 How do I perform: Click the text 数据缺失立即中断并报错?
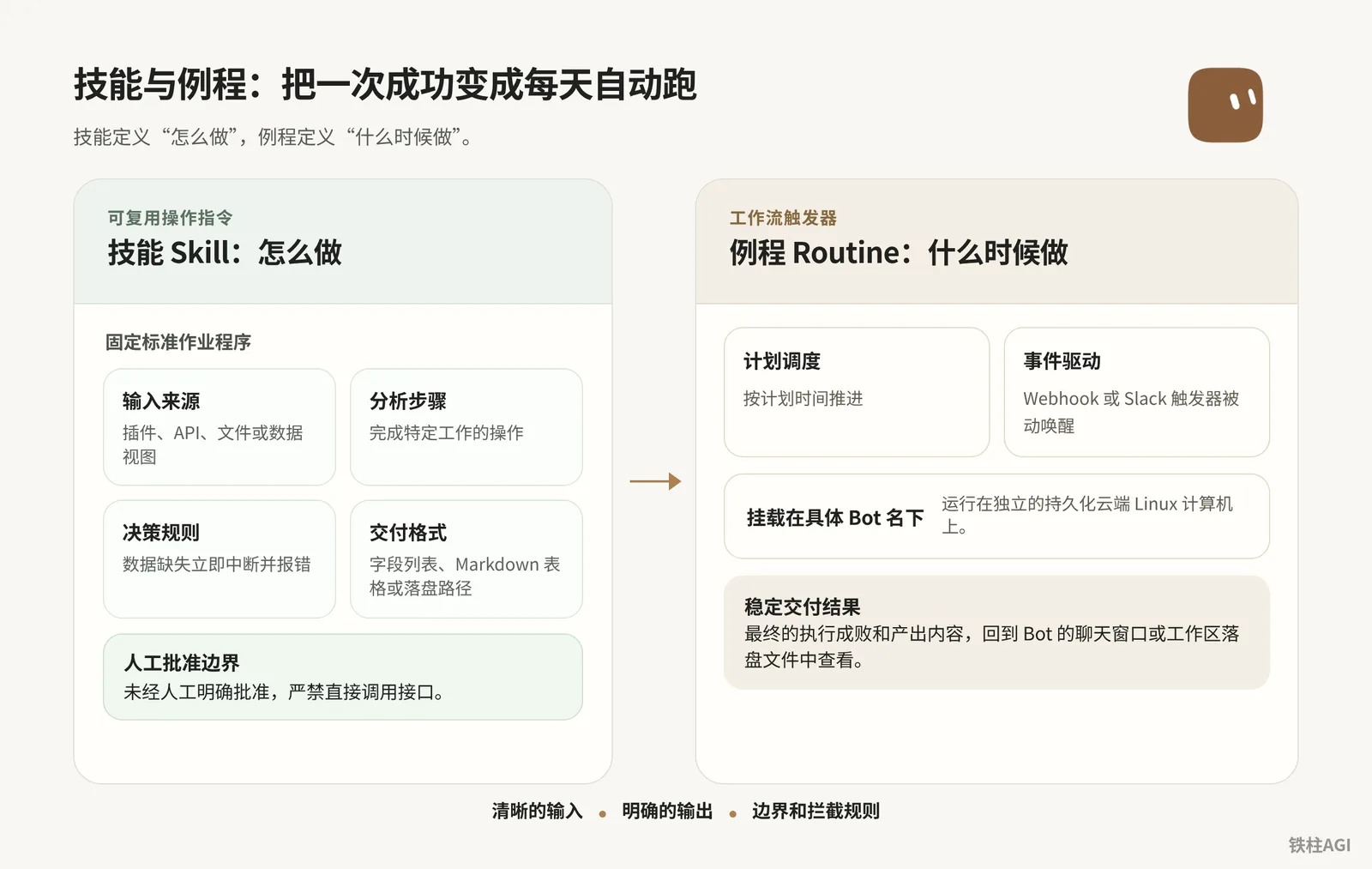[x=217, y=564]
